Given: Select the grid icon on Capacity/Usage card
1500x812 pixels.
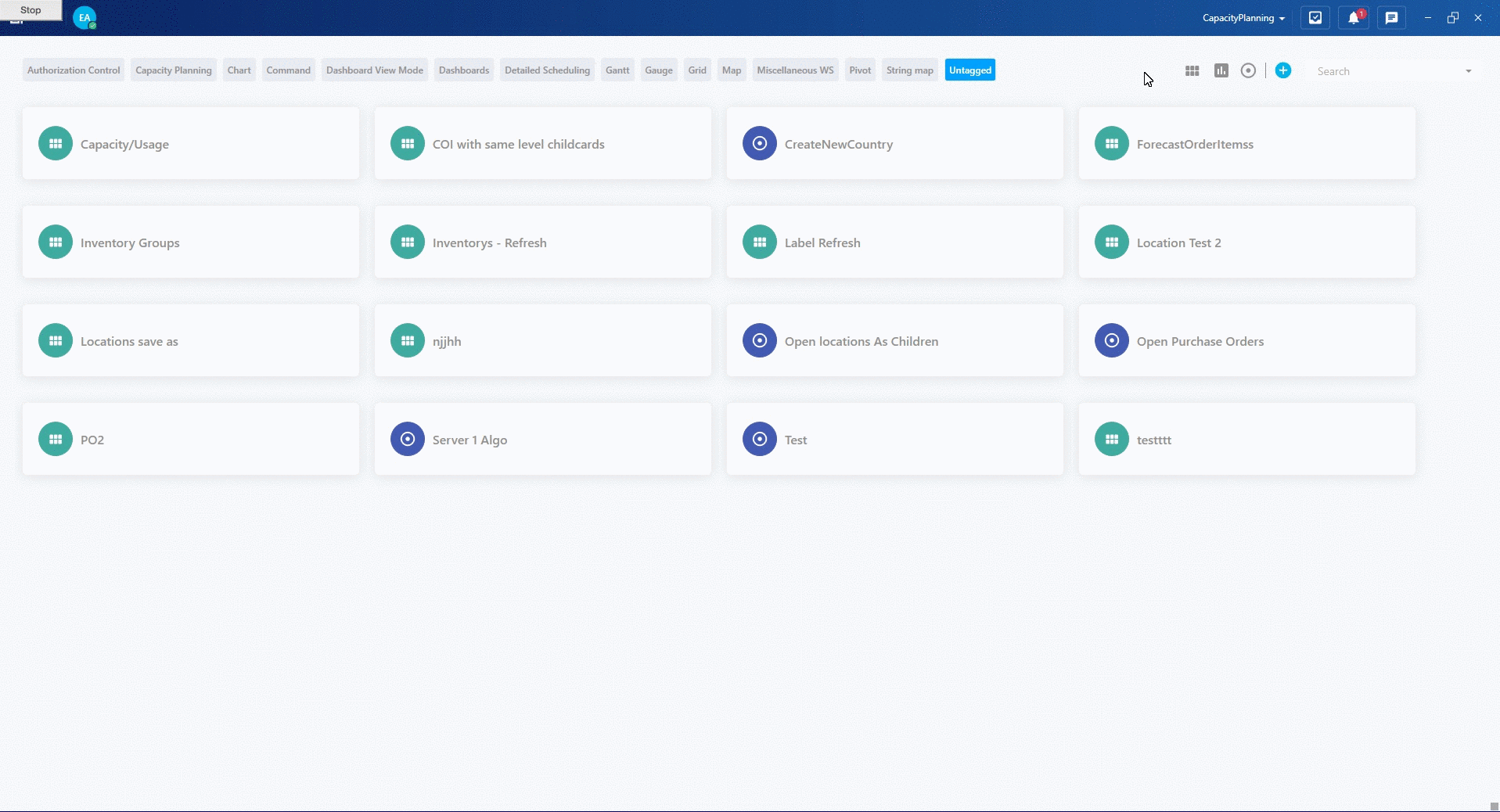Looking at the screenshot, I should click(54, 143).
